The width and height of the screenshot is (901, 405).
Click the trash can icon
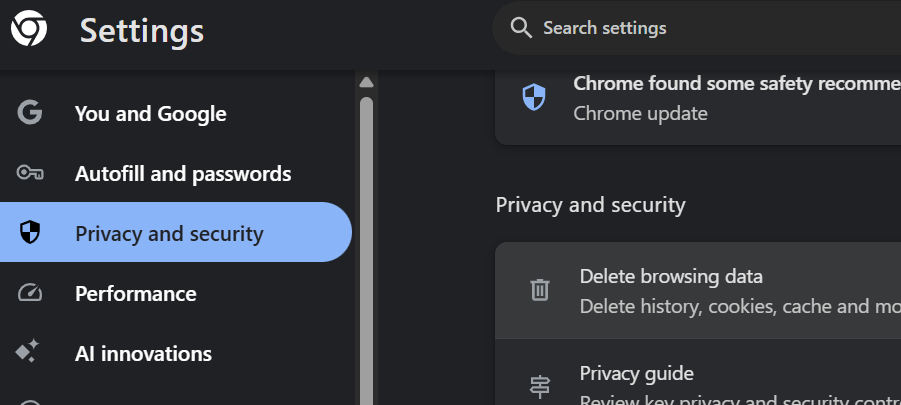[x=540, y=290]
